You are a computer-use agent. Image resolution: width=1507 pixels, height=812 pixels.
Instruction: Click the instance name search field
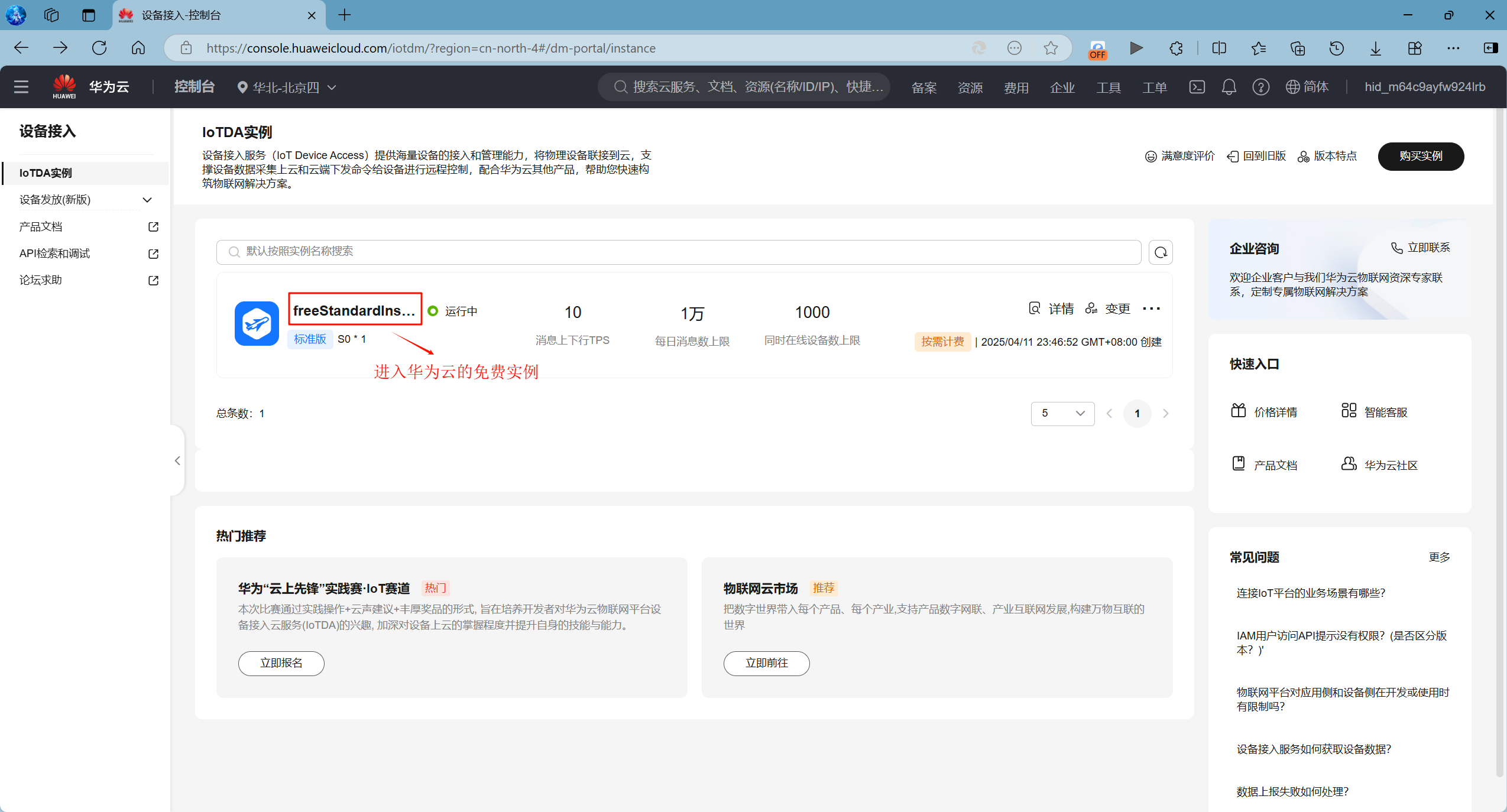(x=678, y=252)
